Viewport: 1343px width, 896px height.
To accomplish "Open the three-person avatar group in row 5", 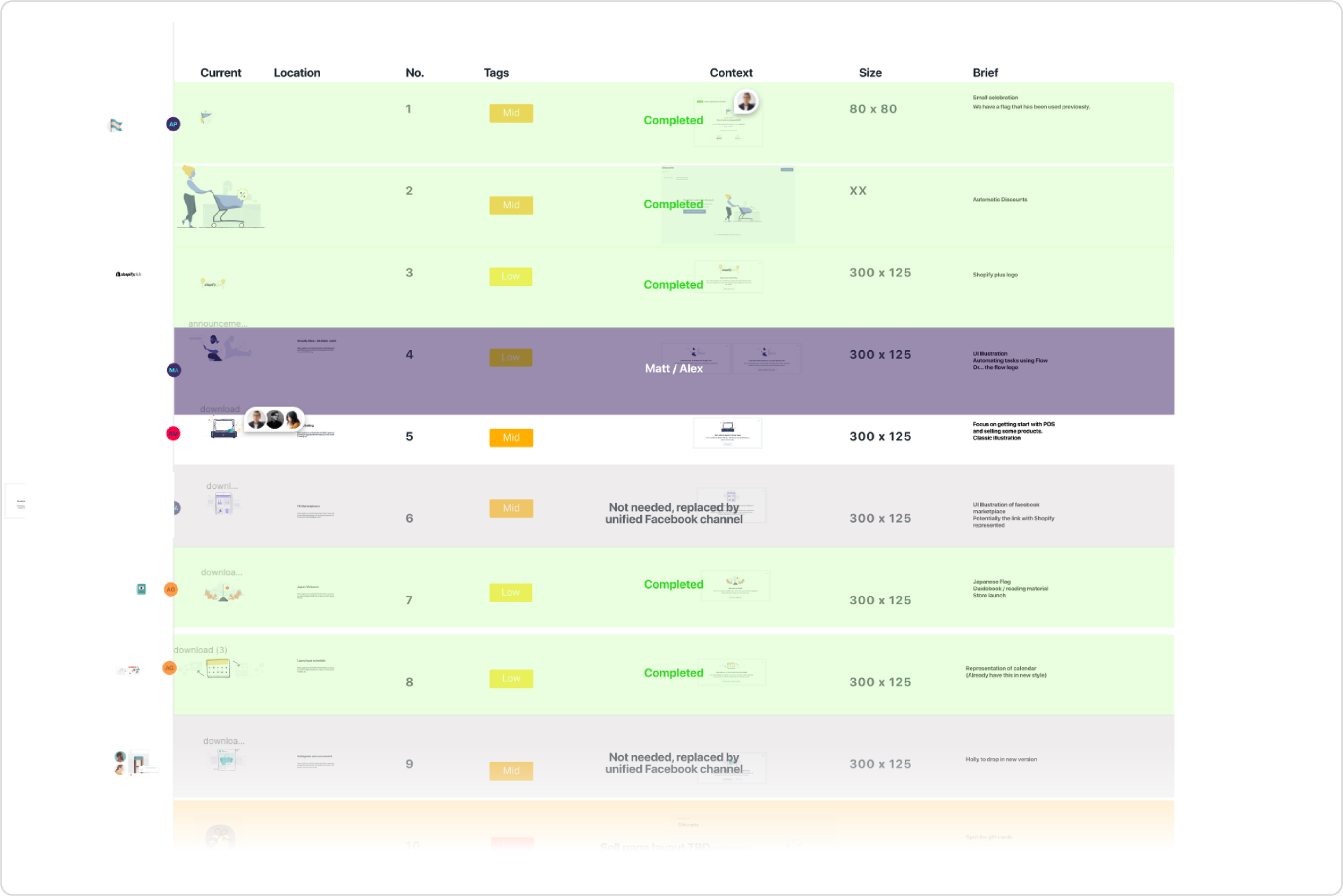I will point(275,420).
